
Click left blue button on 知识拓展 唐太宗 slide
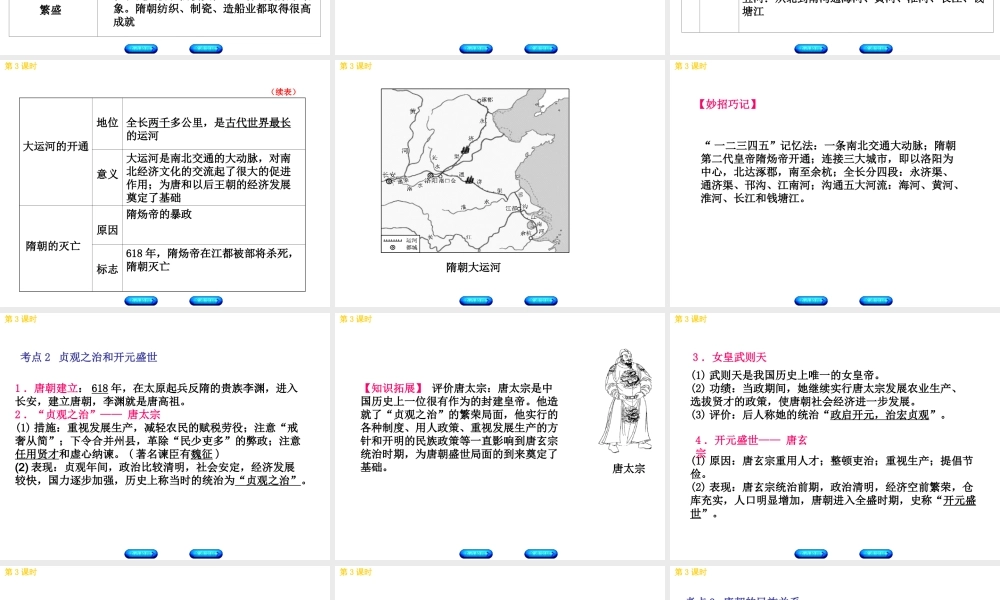[476, 554]
